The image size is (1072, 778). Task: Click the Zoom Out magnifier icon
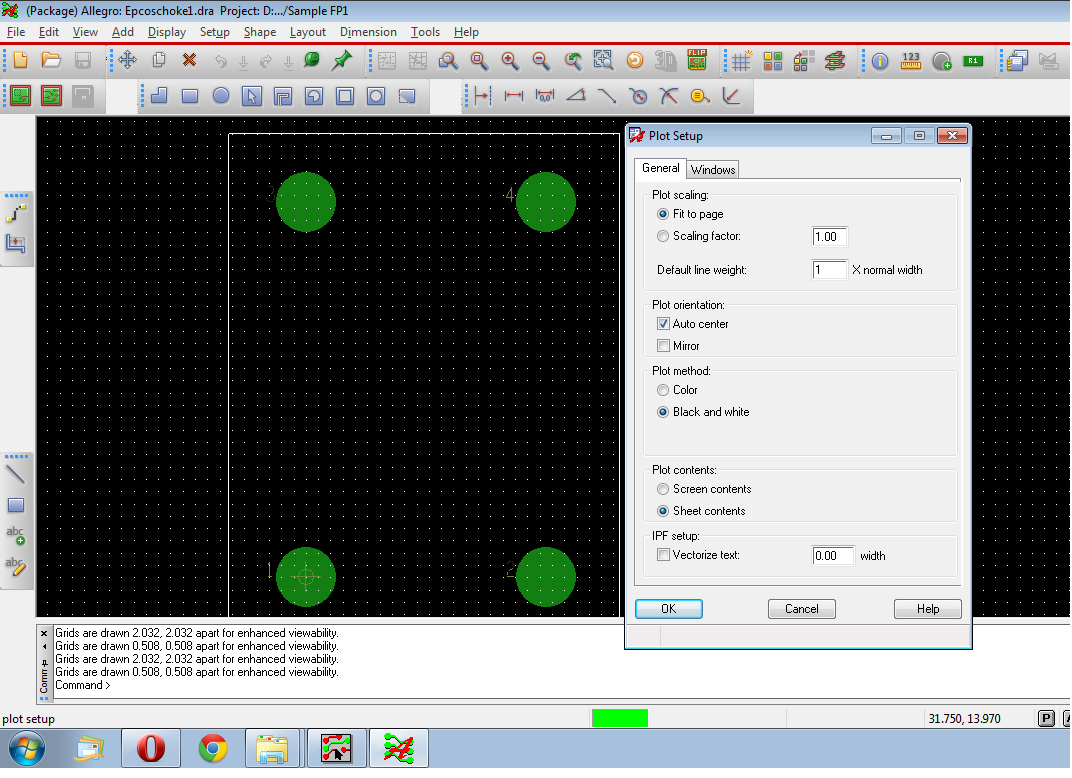tap(541, 61)
